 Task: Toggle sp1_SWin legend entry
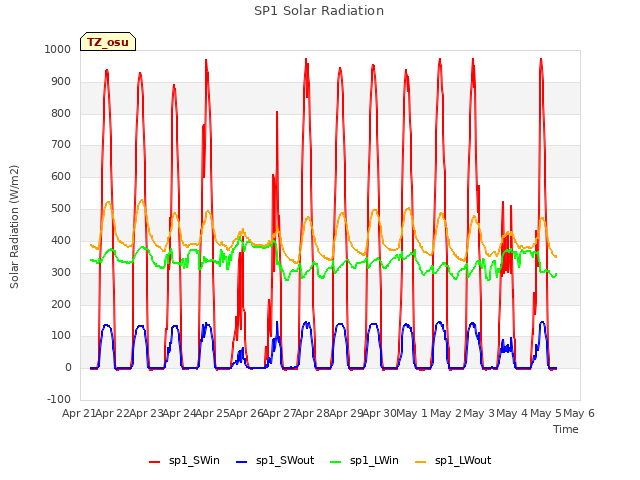tap(184, 461)
